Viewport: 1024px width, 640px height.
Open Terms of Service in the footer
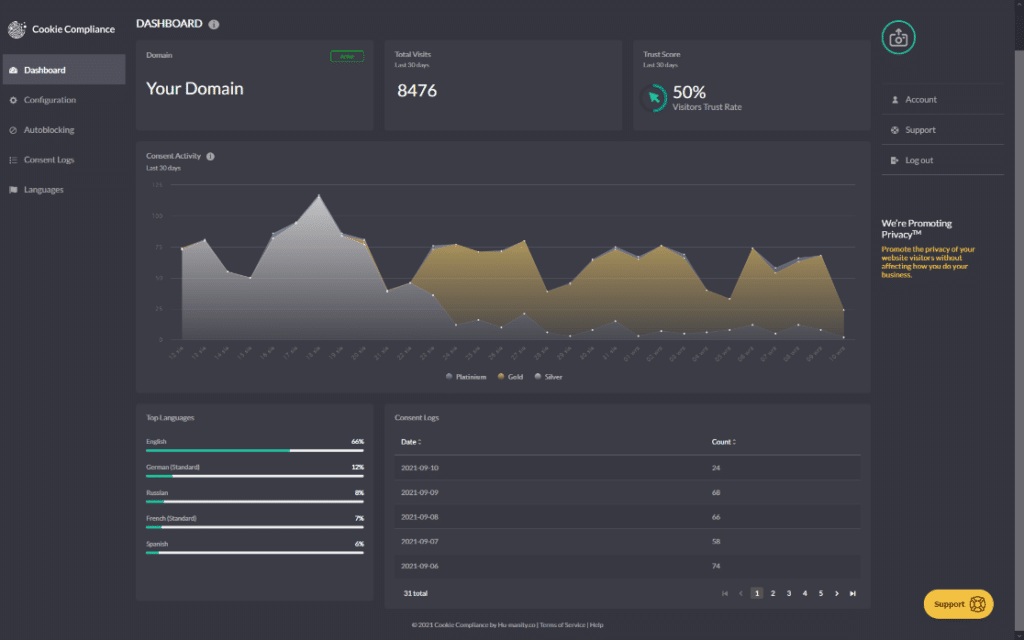click(562, 624)
